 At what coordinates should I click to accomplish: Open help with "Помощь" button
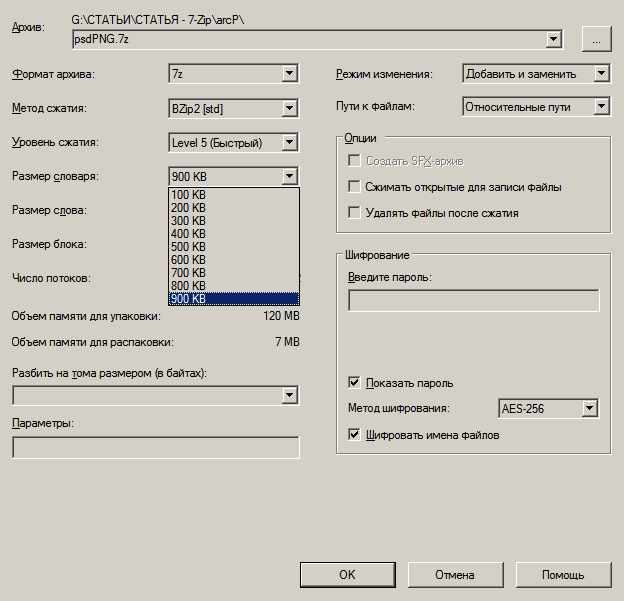564,575
